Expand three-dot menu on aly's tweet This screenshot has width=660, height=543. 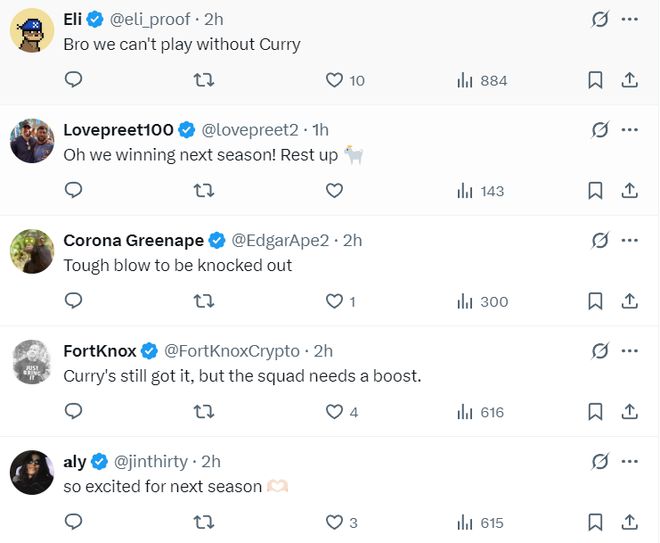tap(630, 461)
